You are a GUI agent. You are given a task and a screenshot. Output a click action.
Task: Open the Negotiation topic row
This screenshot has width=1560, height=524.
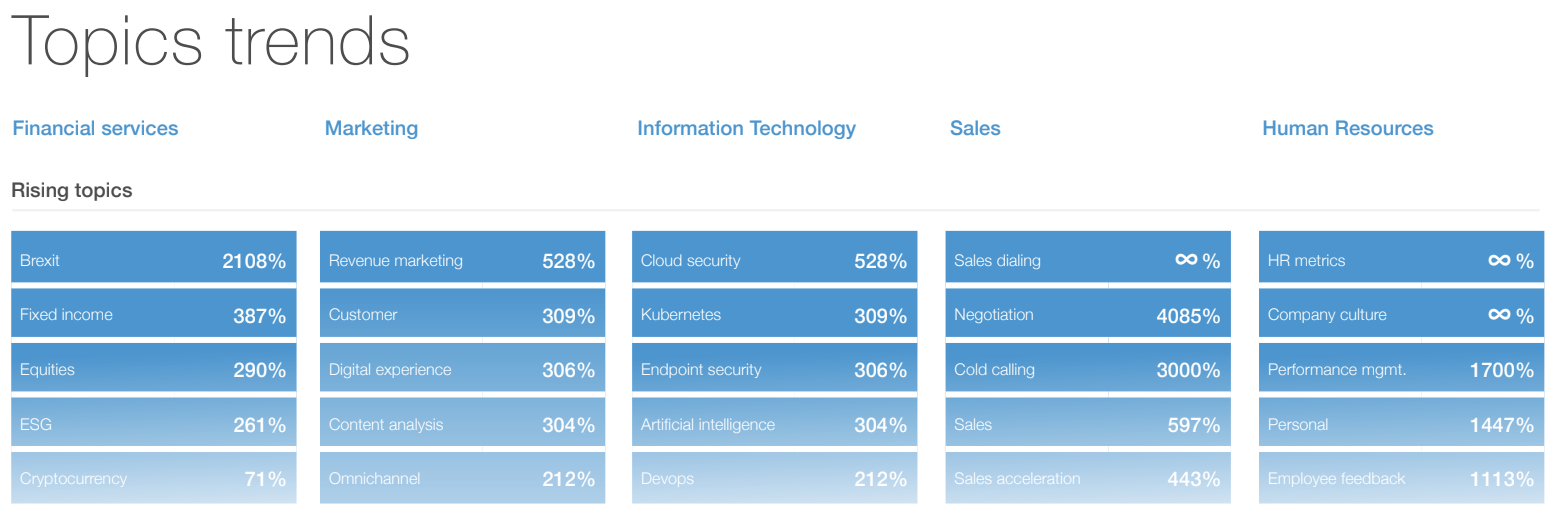click(1087, 315)
